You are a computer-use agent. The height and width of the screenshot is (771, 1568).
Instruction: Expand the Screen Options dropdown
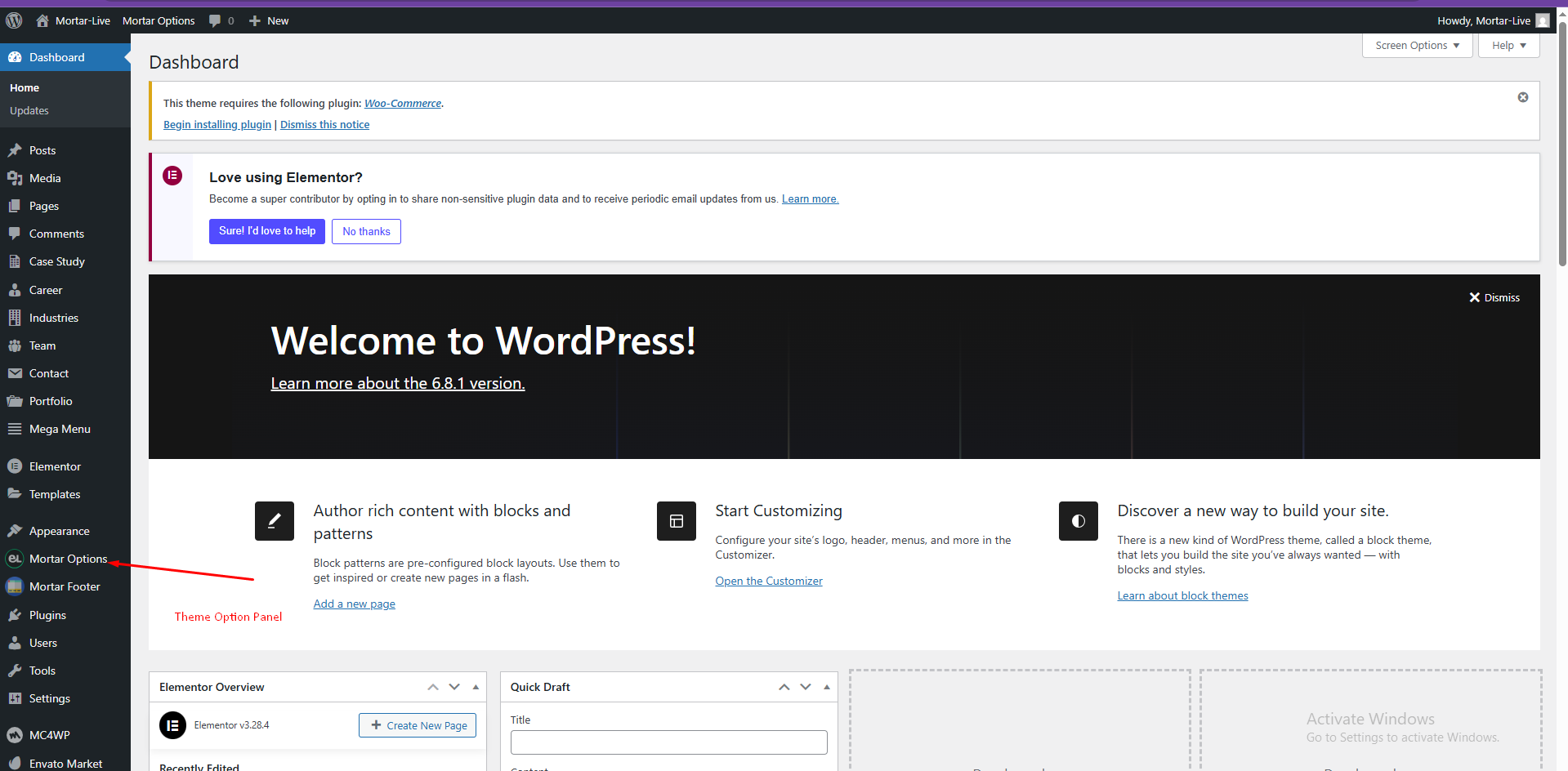coord(1417,46)
